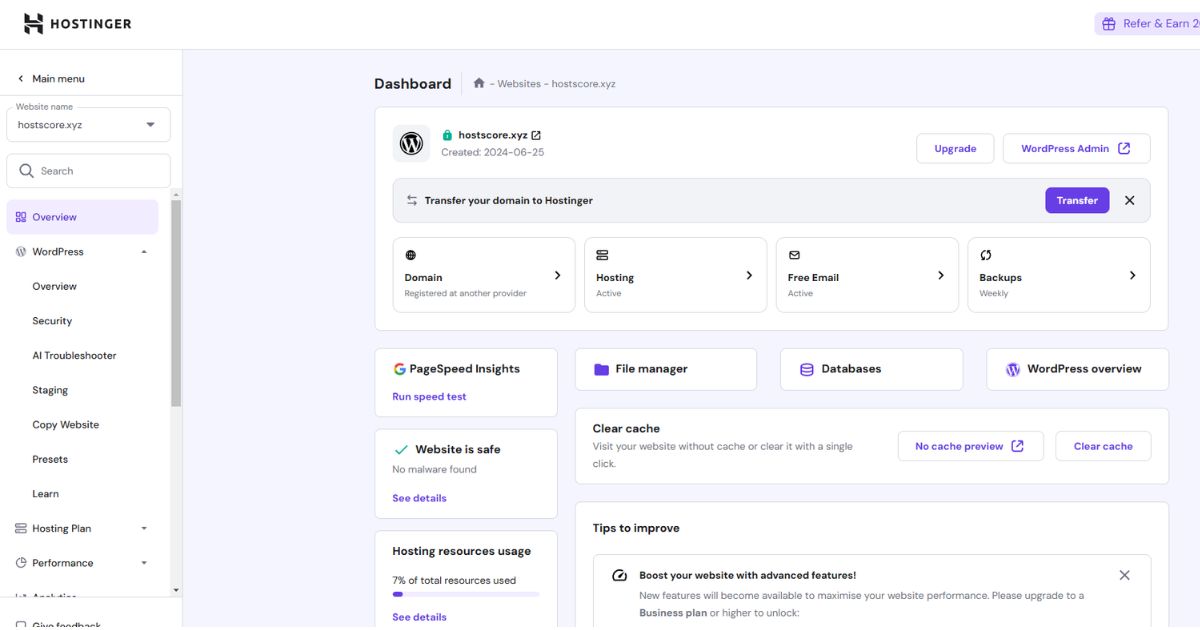
Task: Open the Learn menu item
Action: click(x=45, y=494)
